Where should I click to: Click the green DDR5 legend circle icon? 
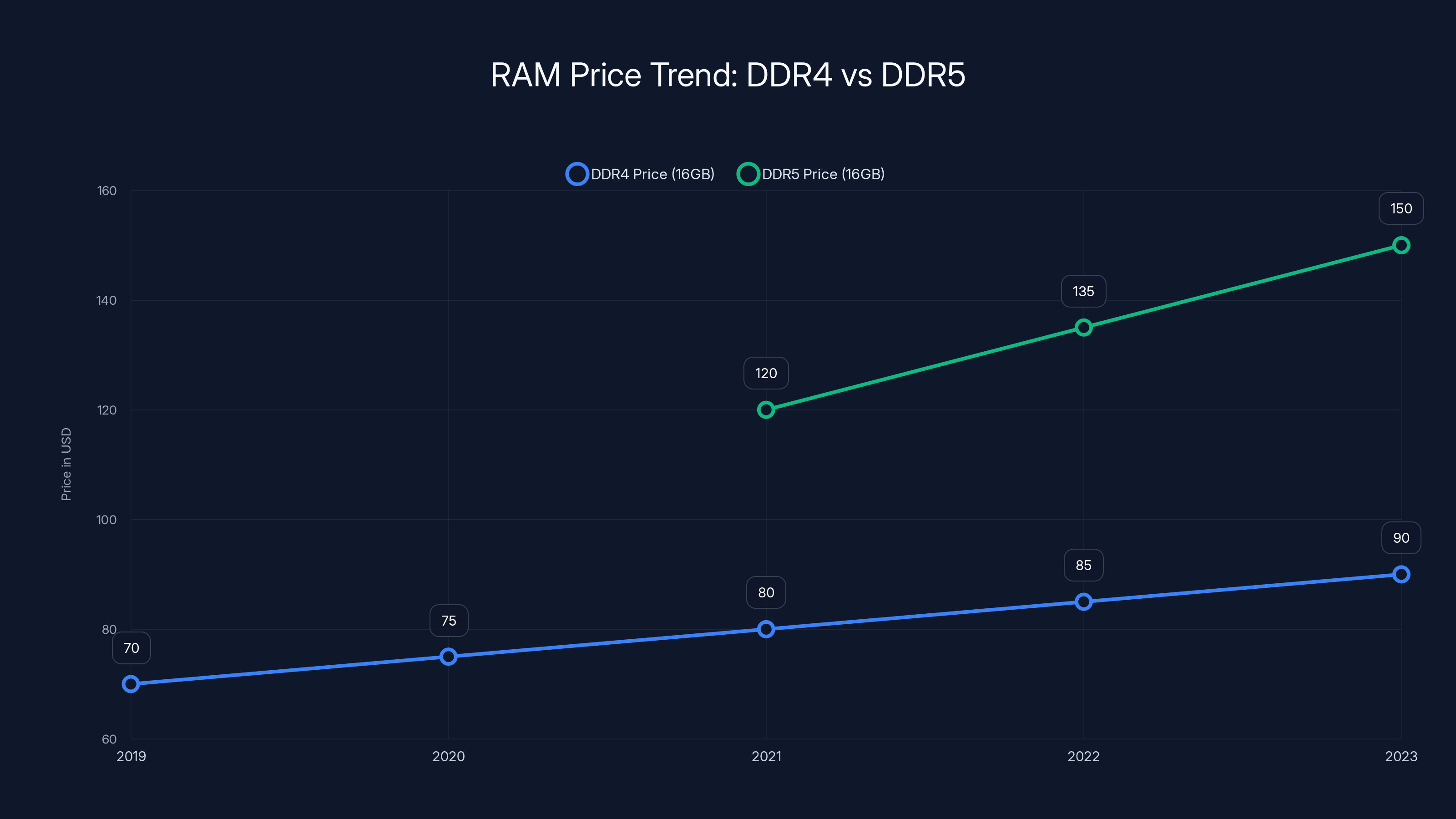[749, 174]
